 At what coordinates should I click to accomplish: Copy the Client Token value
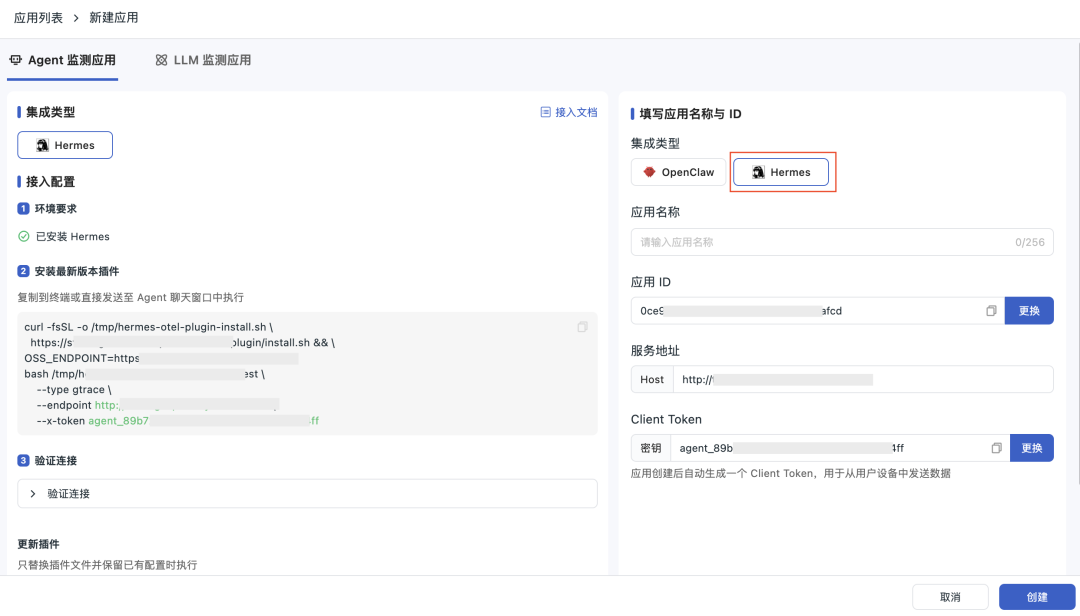click(x=996, y=448)
